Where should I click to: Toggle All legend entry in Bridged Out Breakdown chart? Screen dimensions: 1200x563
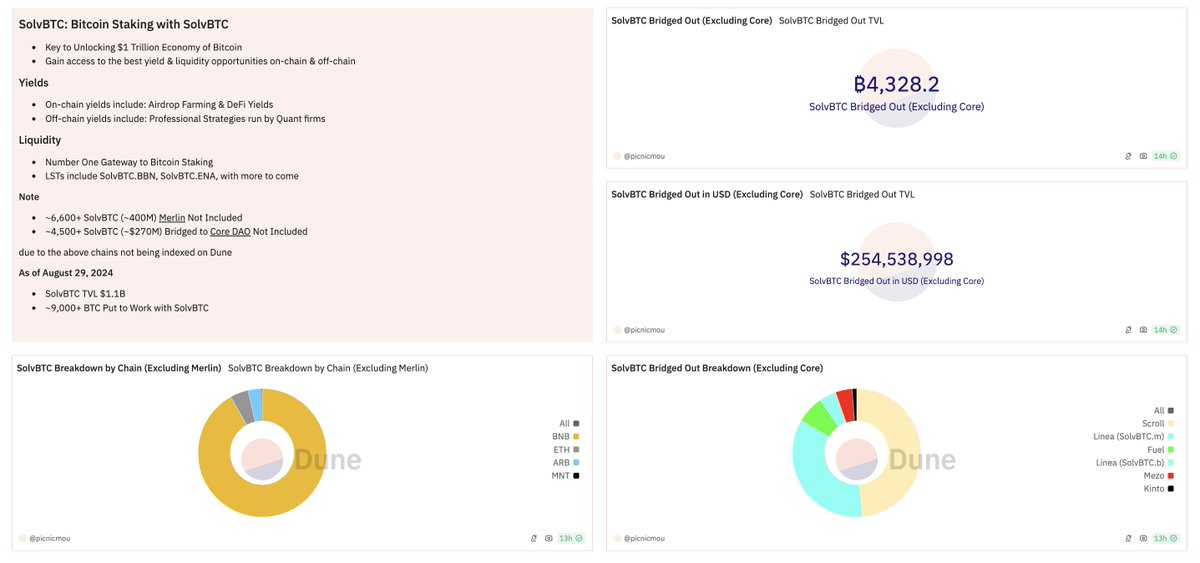[1163, 410]
